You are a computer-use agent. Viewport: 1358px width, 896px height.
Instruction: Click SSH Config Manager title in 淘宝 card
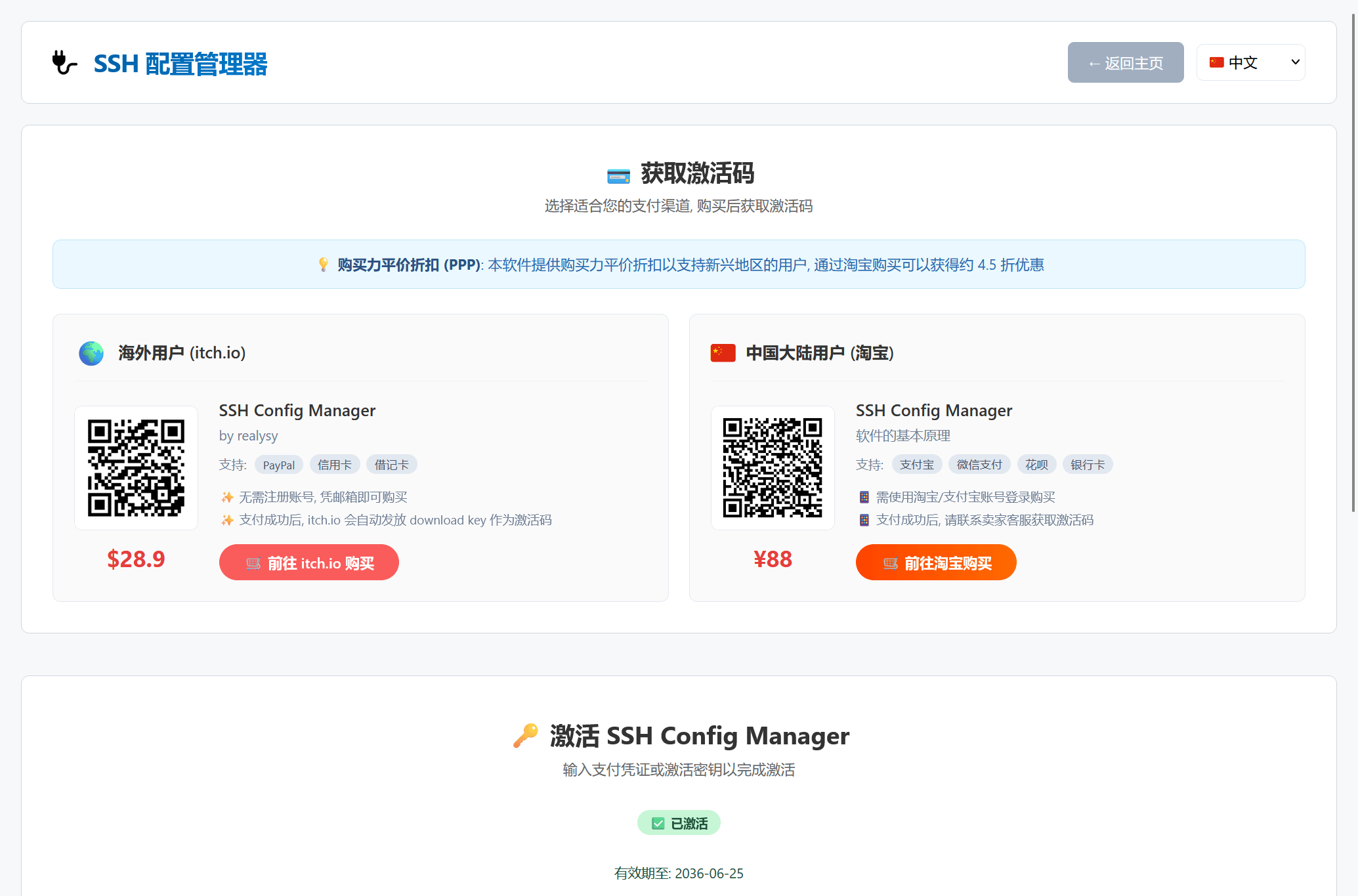coord(934,411)
